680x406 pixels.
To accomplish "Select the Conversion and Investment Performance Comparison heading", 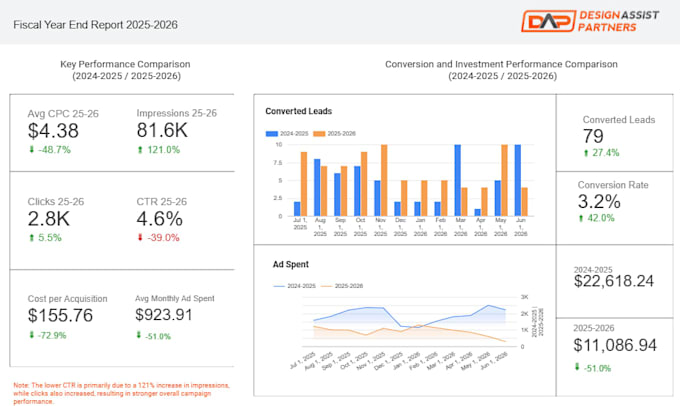I will tap(501, 64).
